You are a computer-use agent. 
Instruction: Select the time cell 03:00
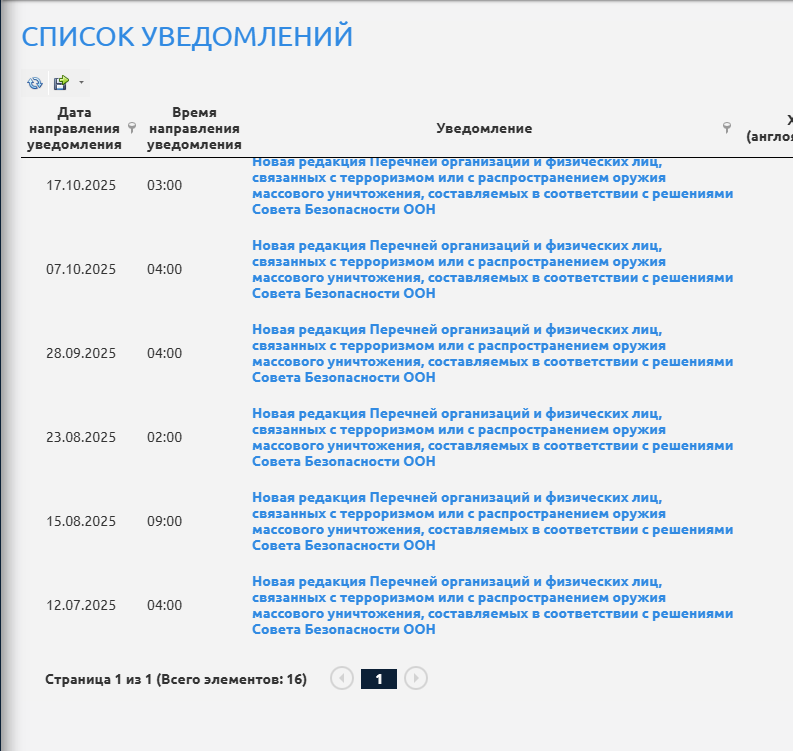(x=164, y=186)
